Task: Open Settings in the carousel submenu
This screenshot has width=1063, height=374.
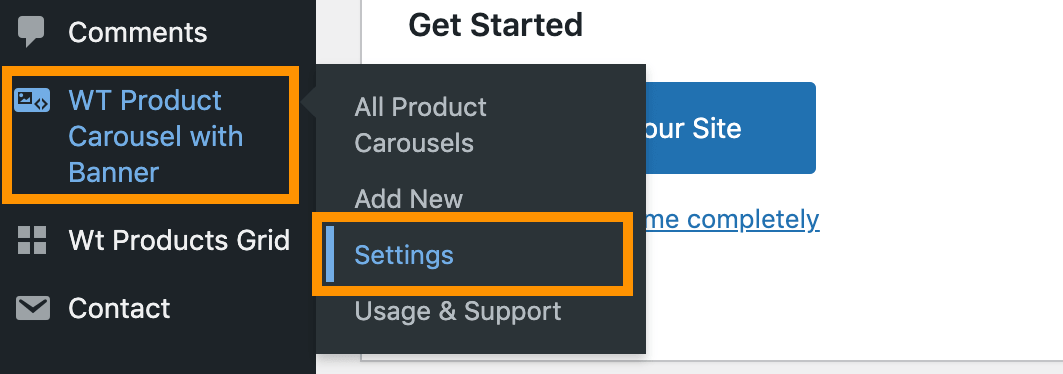Action: click(x=404, y=255)
